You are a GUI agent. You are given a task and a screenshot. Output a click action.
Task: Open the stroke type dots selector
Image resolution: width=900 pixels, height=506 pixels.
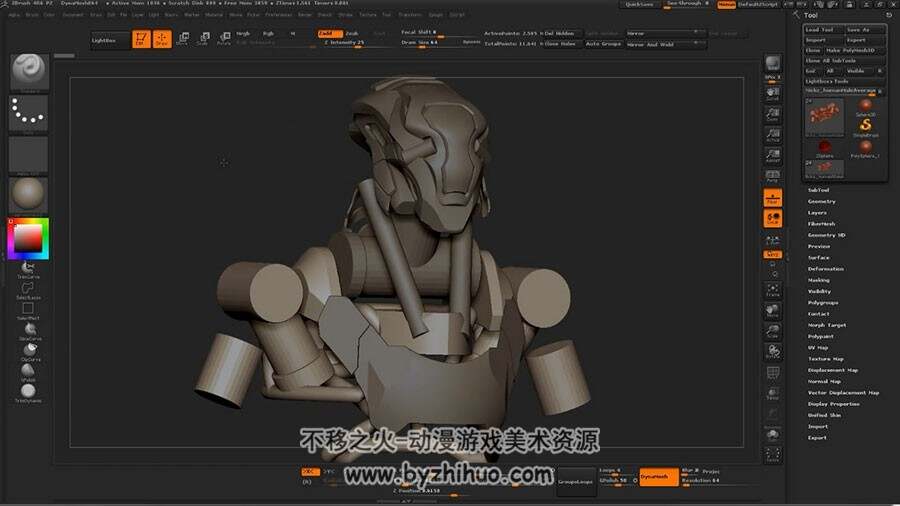(x=29, y=112)
